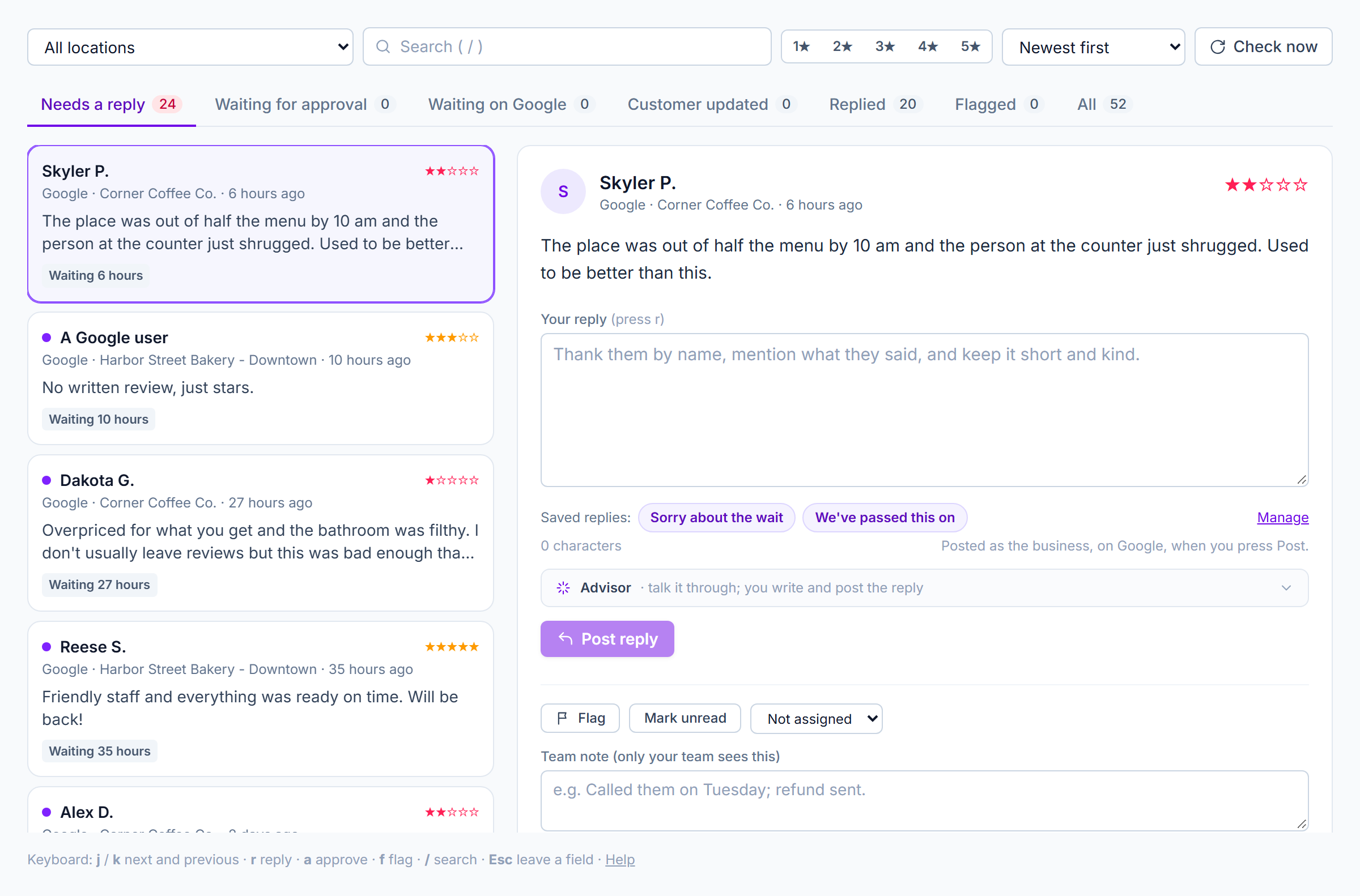Open the Newest first sort dropdown
Screen dimensions: 1360x896
click(1093, 48)
